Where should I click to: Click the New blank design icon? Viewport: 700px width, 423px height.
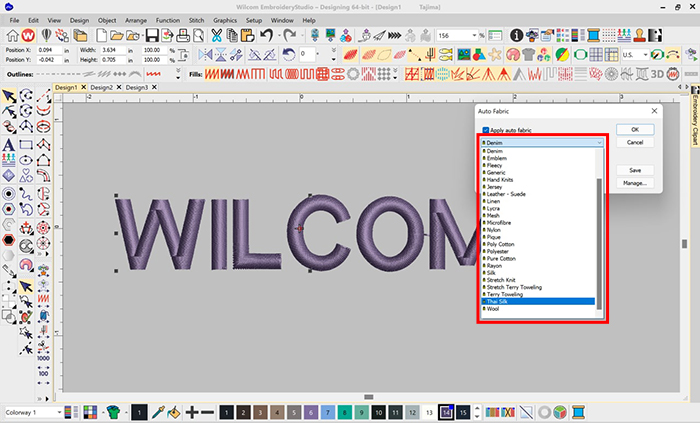pyautogui.click(x=101, y=35)
